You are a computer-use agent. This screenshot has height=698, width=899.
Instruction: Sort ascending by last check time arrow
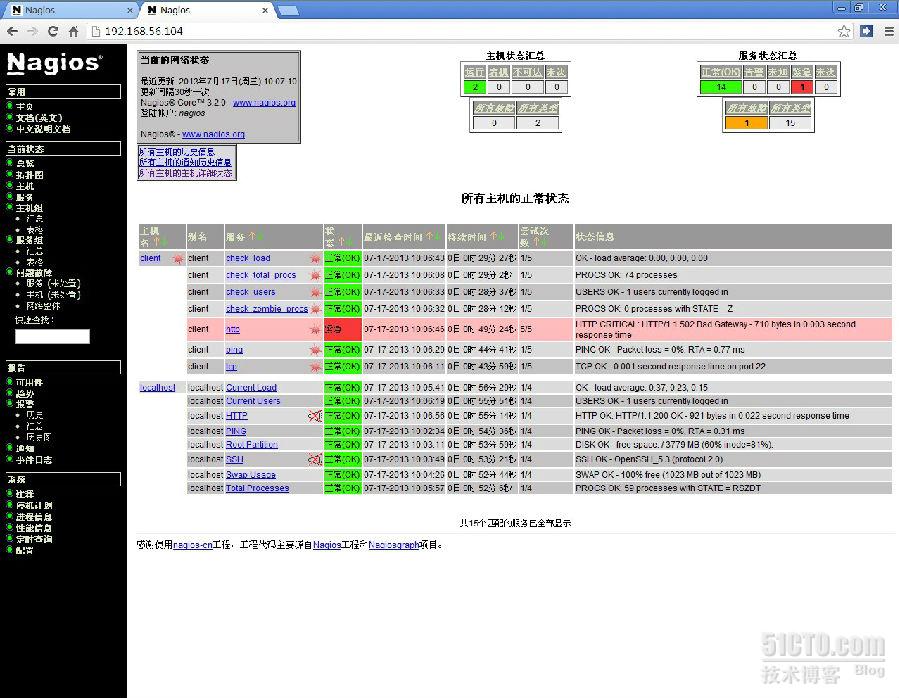428,236
